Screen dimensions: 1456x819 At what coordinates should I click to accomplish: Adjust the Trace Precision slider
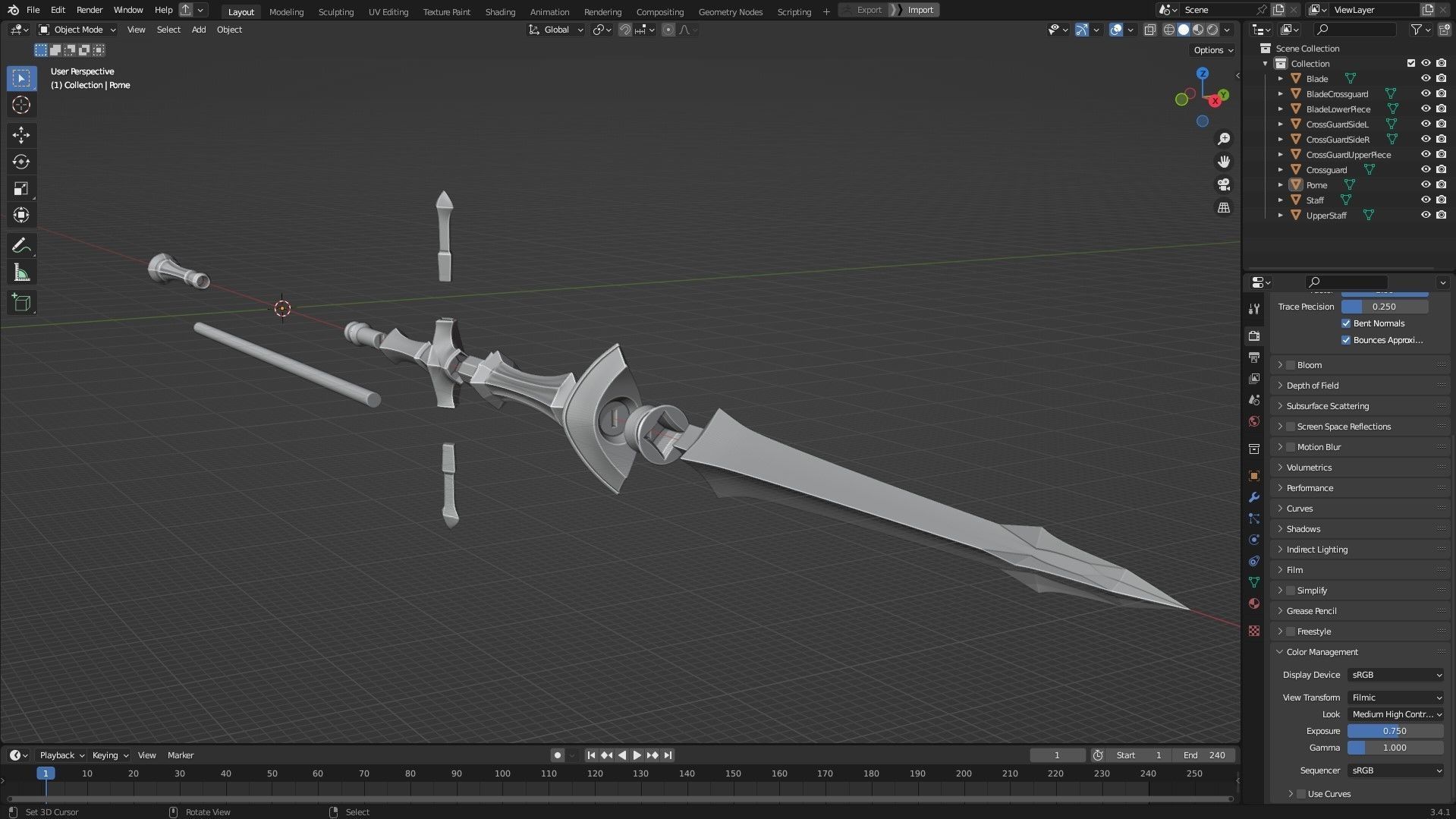[x=1385, y=307]
